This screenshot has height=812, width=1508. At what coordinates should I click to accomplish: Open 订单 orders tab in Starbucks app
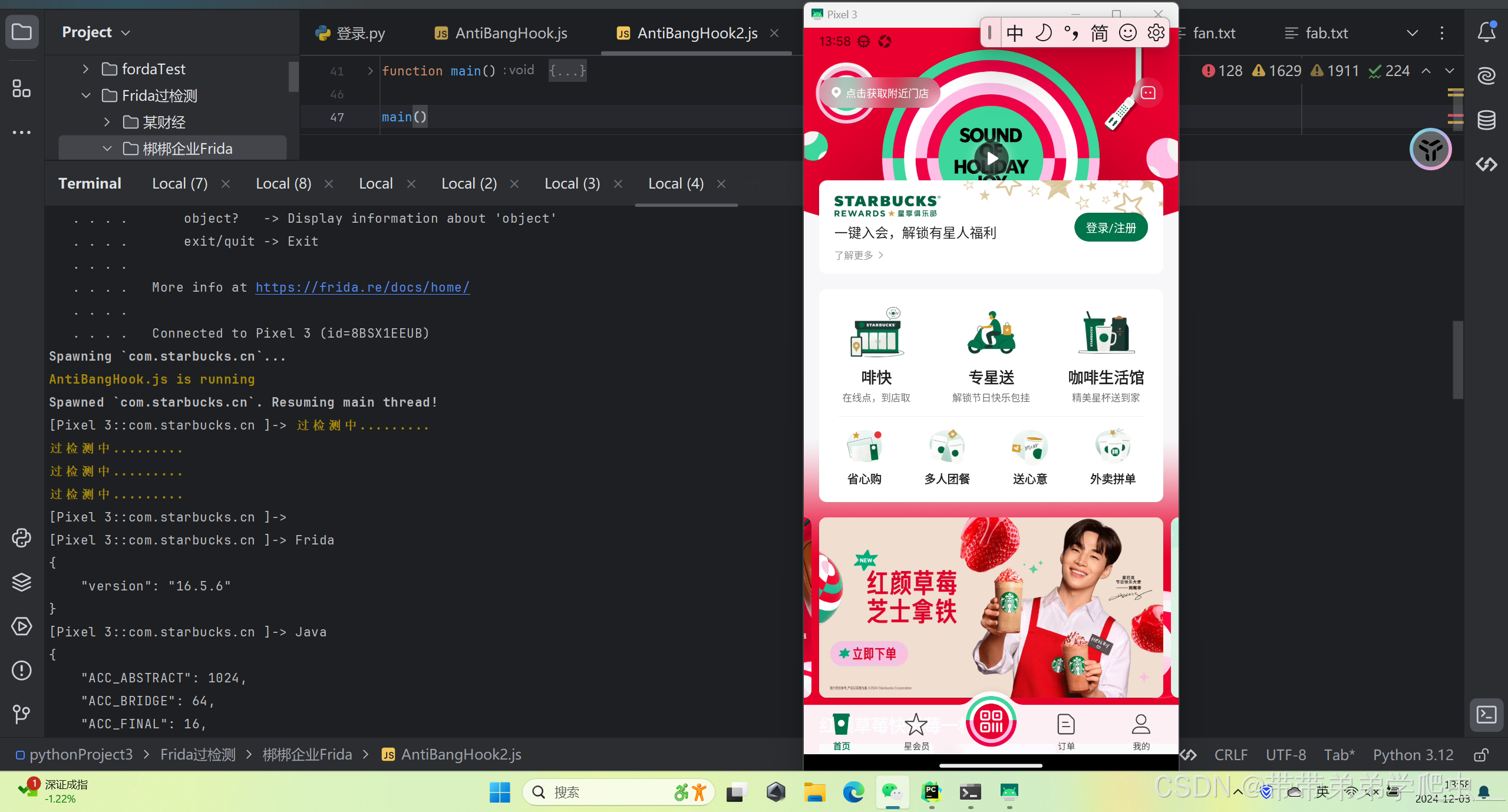tap(1066, 731)
